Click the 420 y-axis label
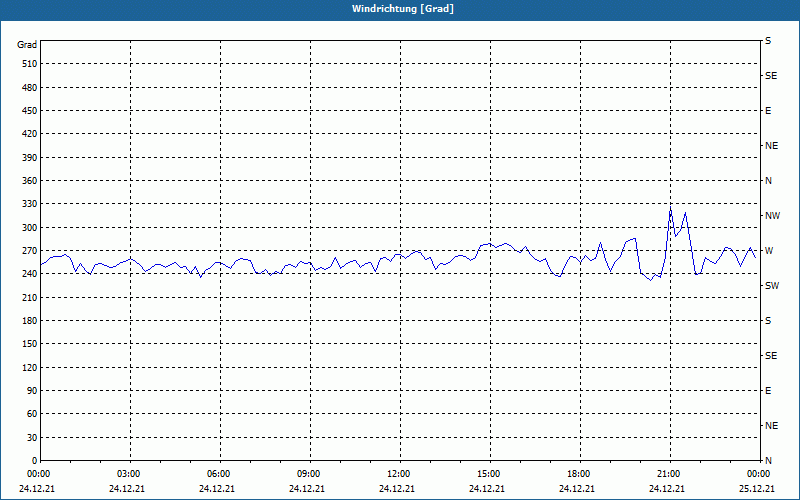The image size is (800, 500). pos(30,134)
